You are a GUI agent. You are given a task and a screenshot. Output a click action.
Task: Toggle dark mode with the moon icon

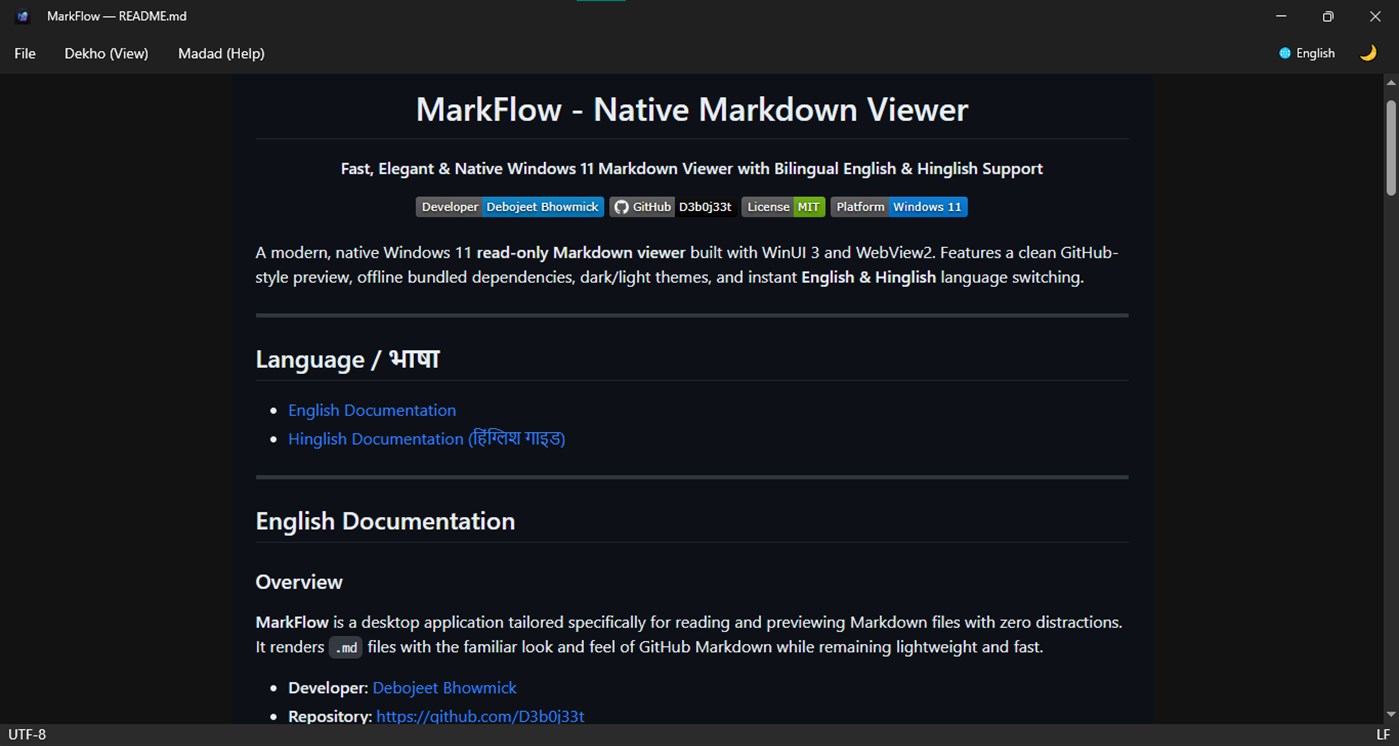[1368, 53]
